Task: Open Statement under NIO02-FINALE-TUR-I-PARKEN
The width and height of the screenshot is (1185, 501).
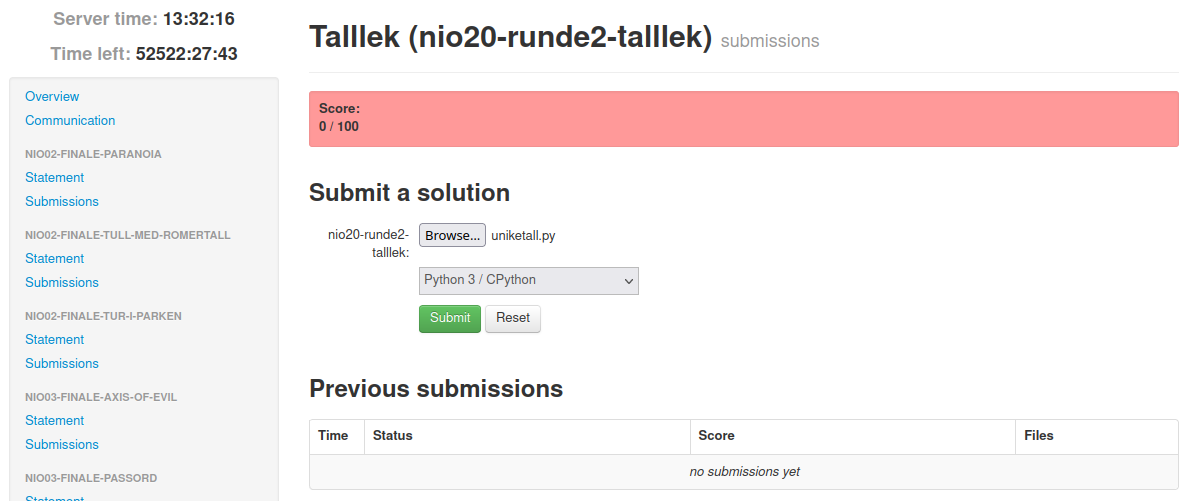Action: coord(54,340)
